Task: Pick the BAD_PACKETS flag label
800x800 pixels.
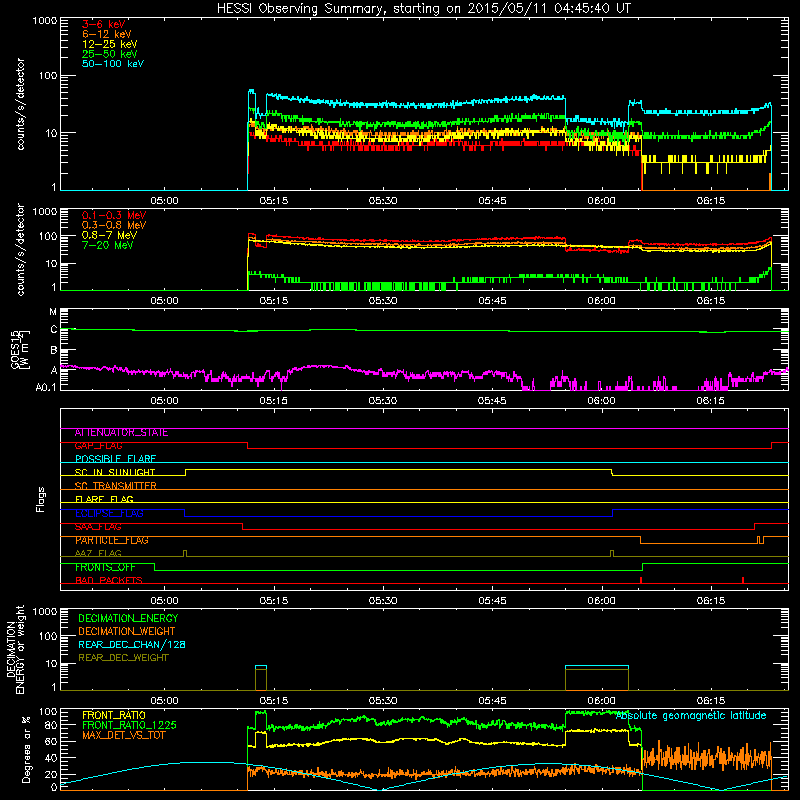Action: tap(109, 581)
